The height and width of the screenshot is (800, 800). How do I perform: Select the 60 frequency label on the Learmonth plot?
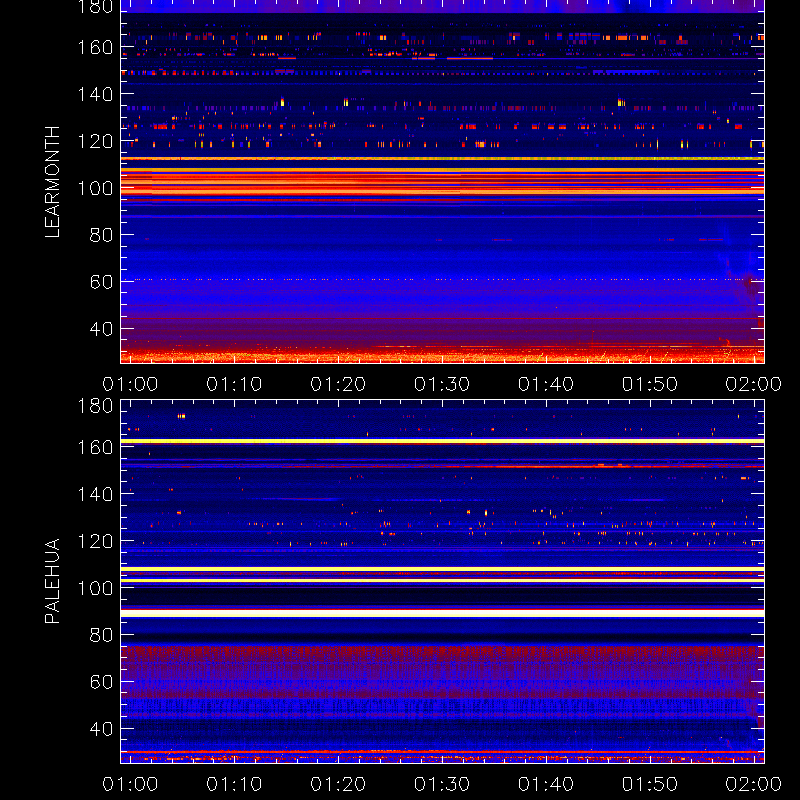(x=101, y=282)
